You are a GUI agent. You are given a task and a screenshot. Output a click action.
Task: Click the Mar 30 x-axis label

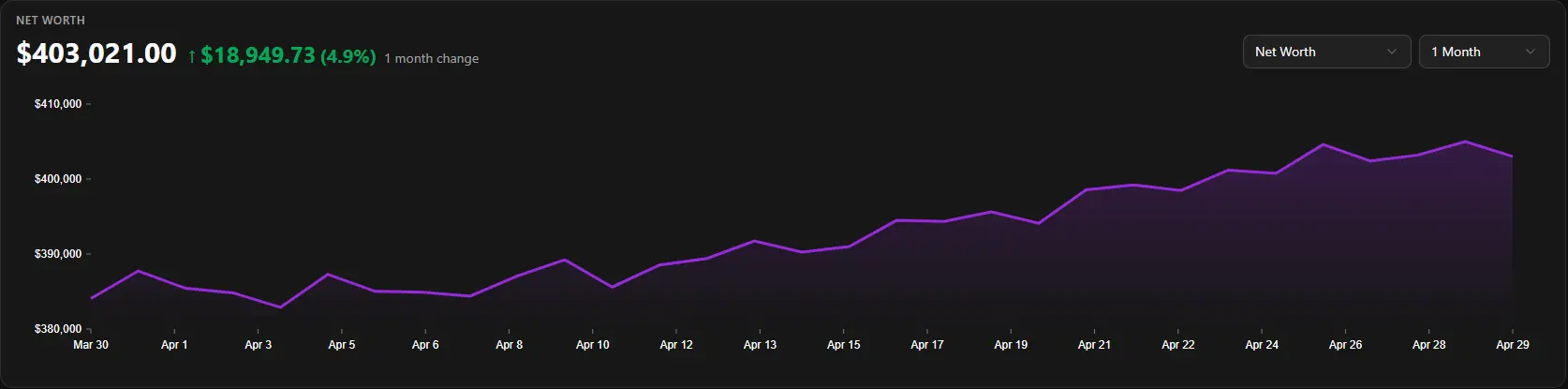pos(91,345)
